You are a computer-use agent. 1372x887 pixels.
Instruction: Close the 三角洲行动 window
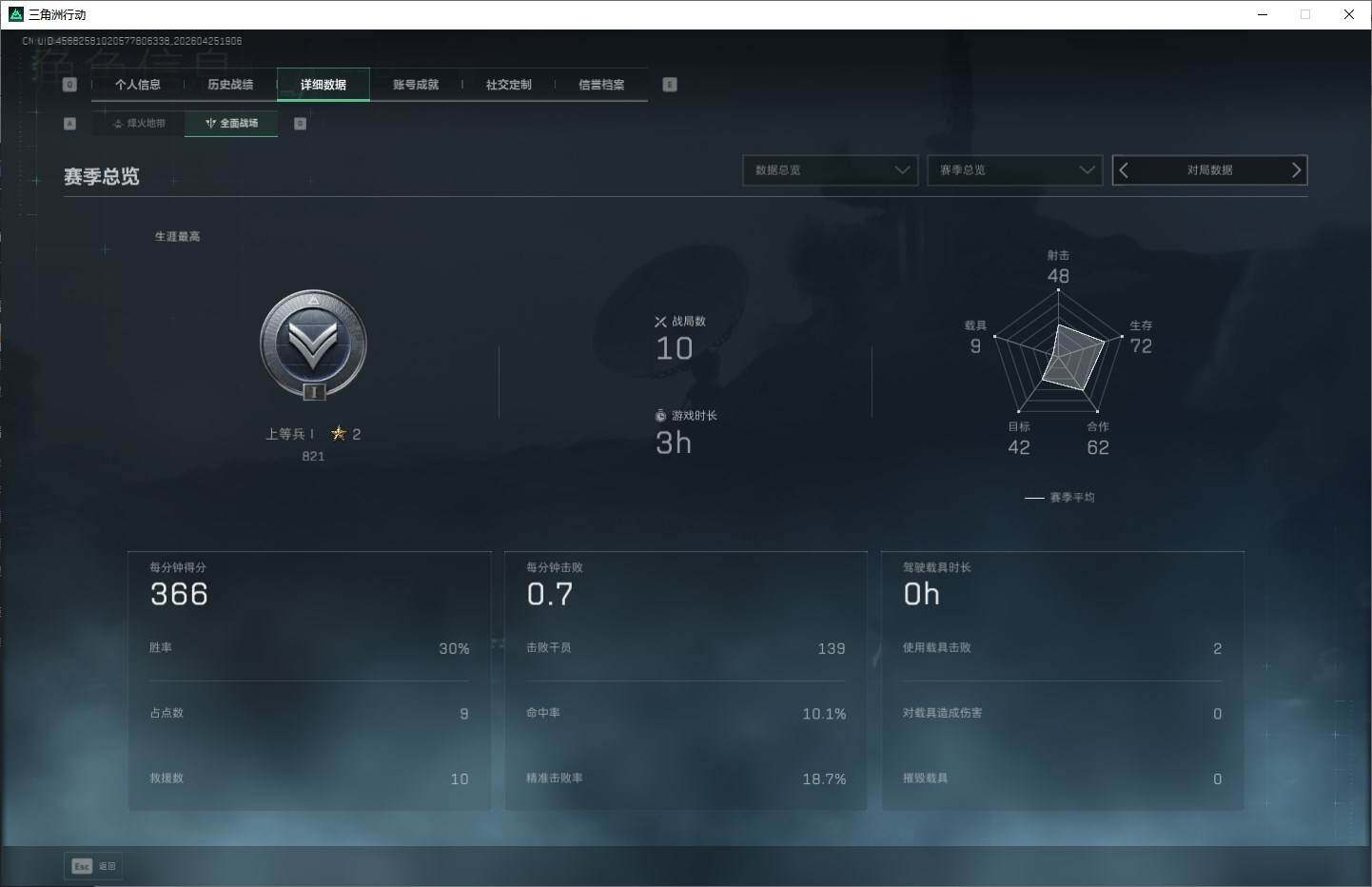pos(1348,14)
